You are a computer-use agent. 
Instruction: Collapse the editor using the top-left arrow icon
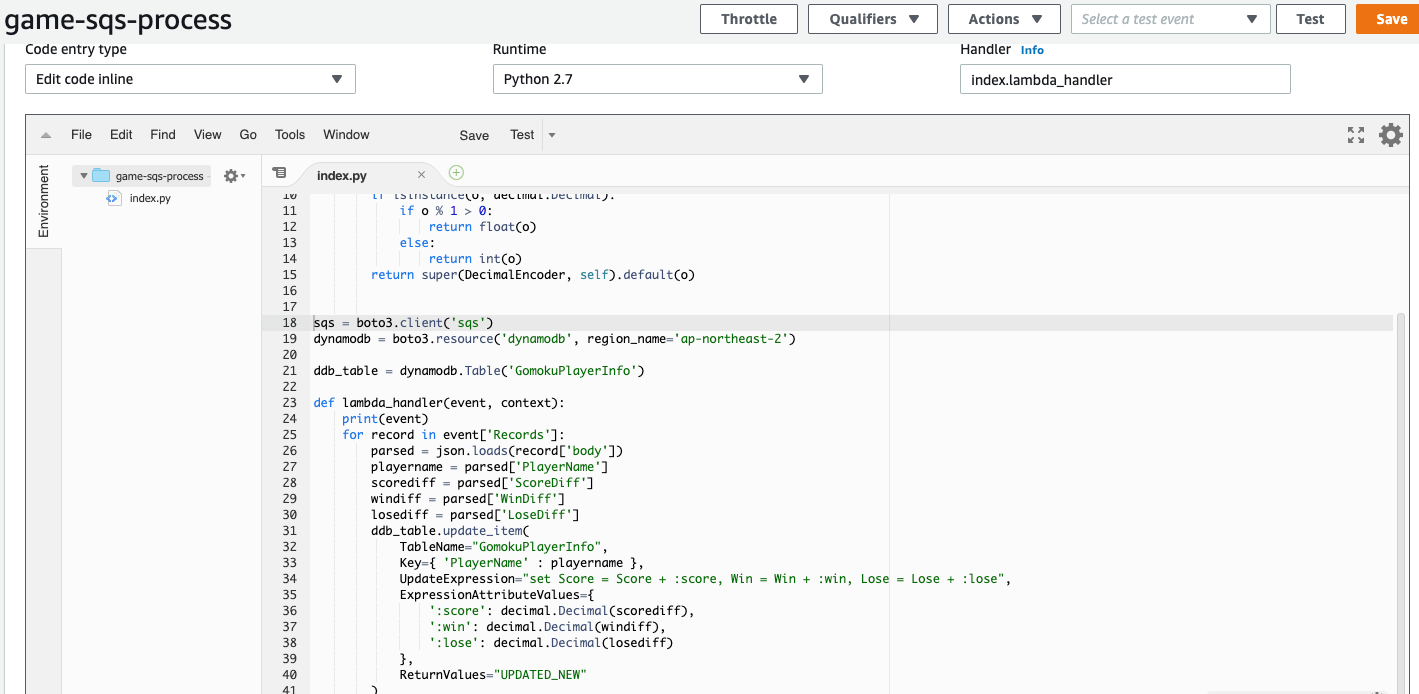44,134
